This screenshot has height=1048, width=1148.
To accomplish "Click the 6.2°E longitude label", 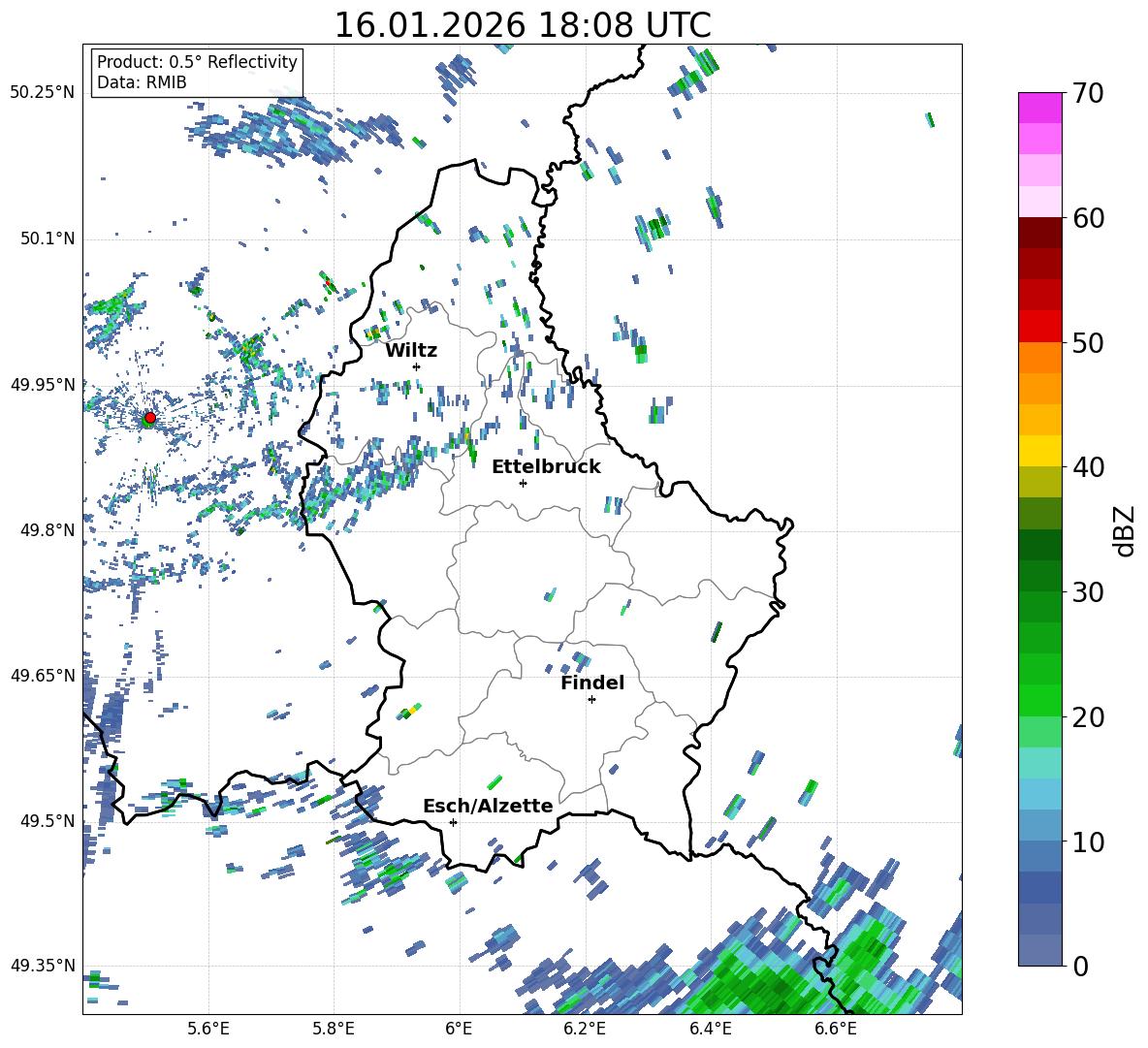I will coord(585,1029).
